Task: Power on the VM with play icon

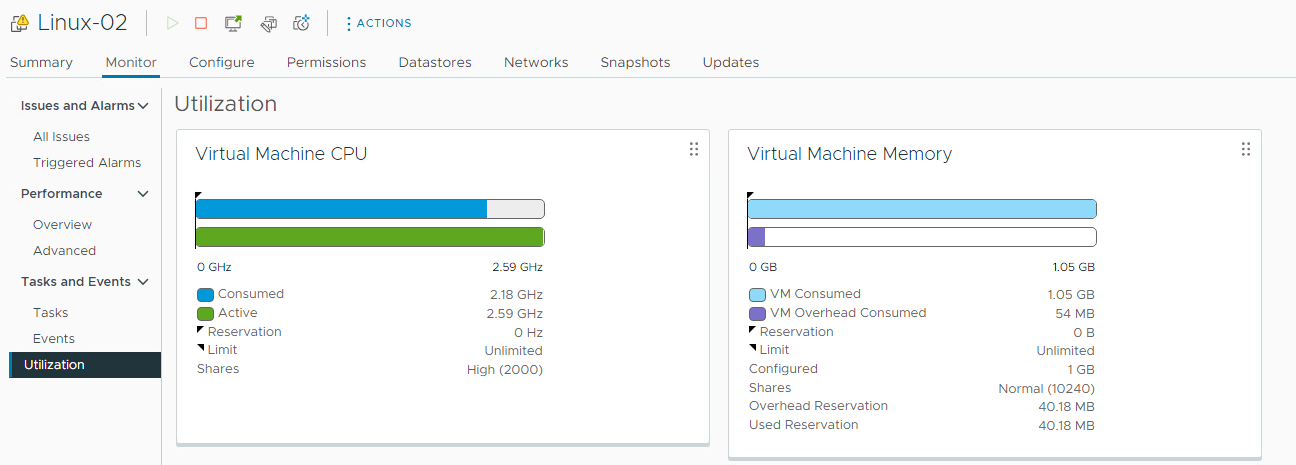Action: click(x=172, y=23)
